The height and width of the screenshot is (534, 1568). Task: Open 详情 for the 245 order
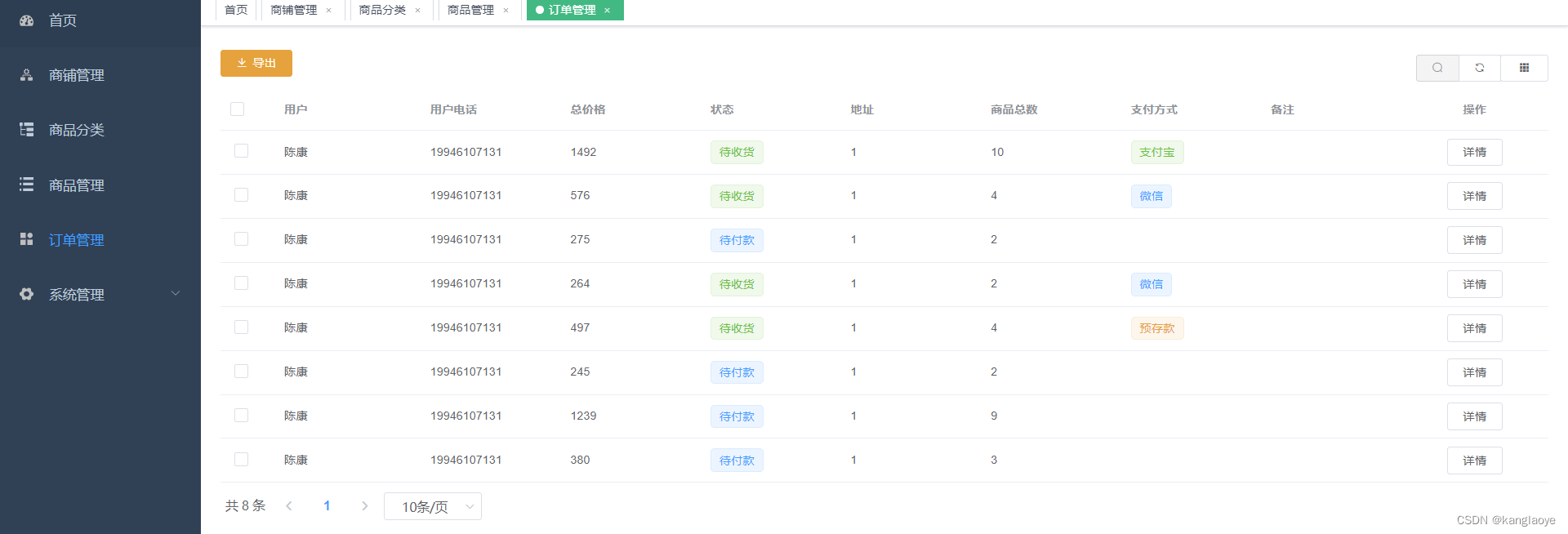coord(1475,372)
